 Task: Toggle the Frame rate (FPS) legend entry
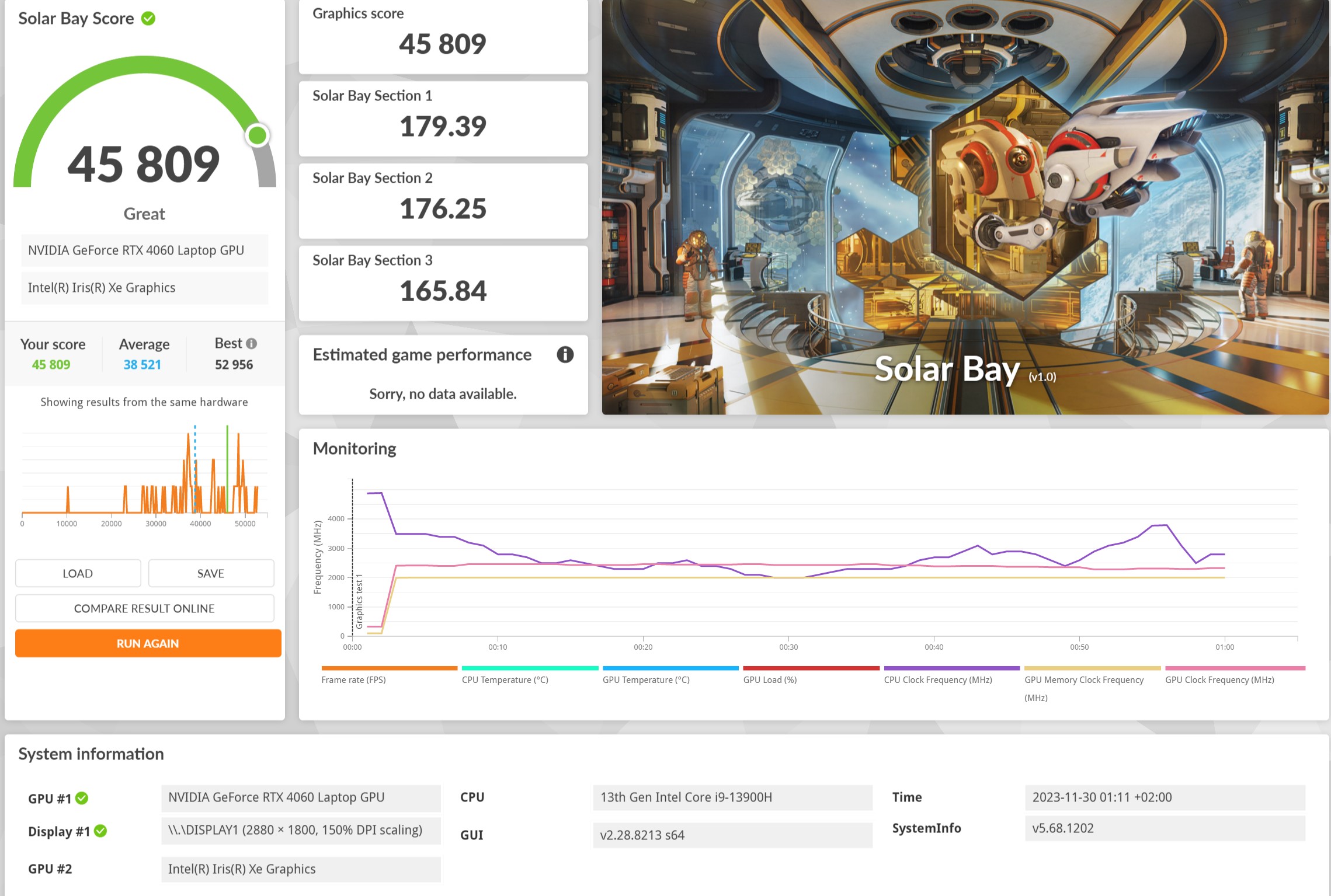point(353,679)
